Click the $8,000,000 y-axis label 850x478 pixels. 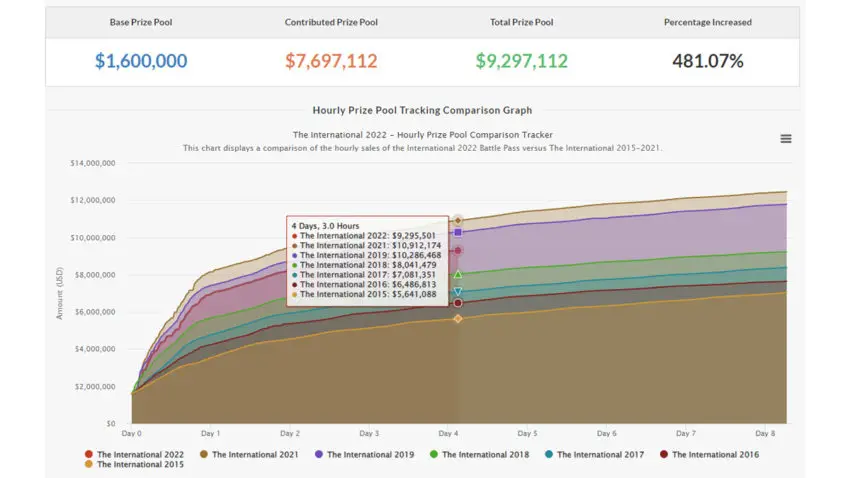click(95, 275)
